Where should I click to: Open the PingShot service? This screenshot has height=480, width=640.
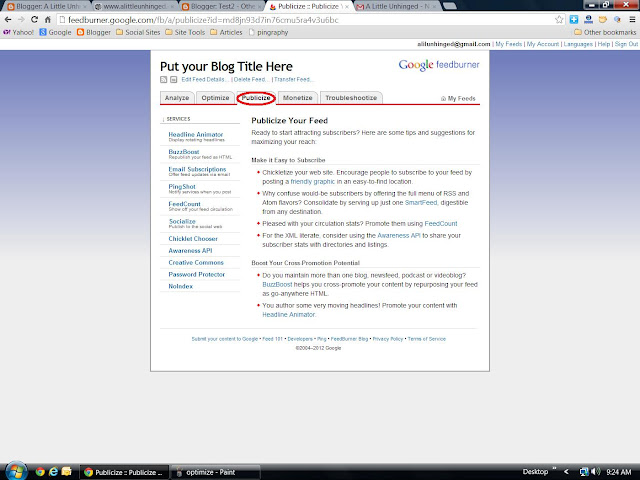182,187
